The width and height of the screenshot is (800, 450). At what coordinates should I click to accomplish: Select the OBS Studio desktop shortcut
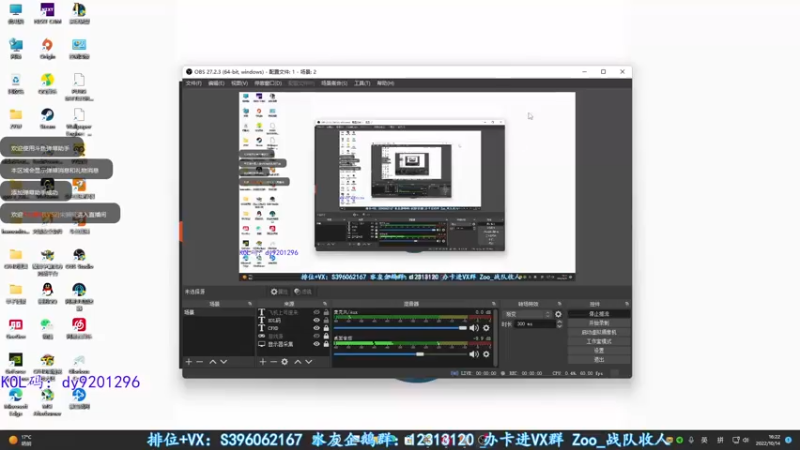(79, 259)
